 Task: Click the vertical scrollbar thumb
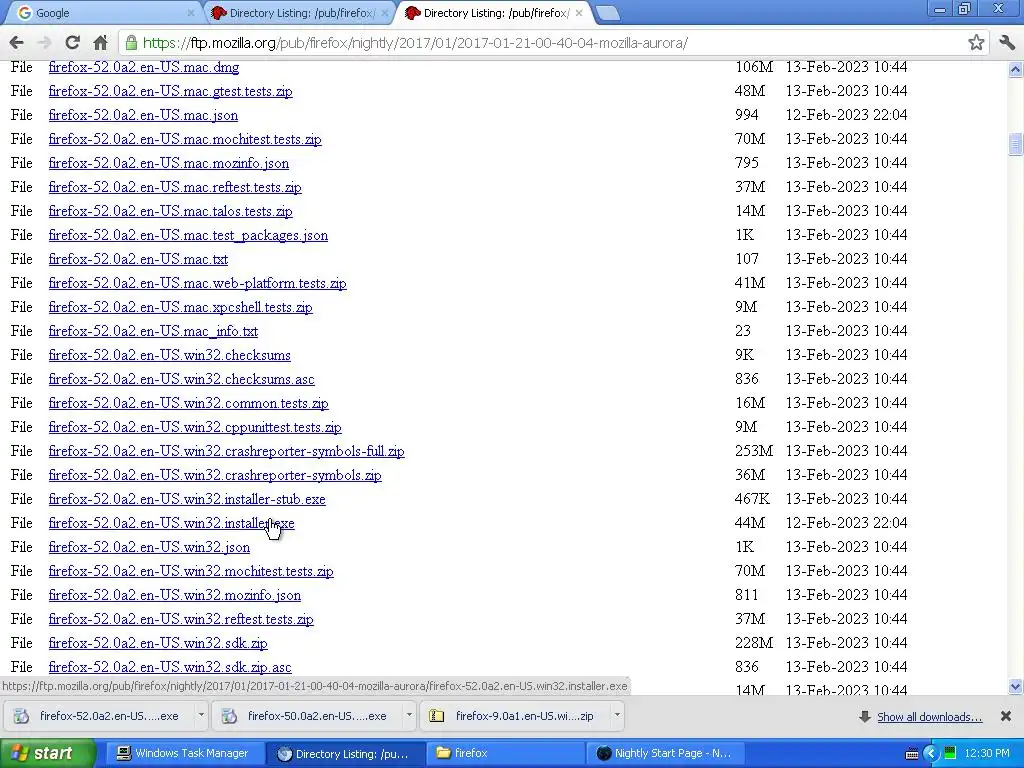1015,144
